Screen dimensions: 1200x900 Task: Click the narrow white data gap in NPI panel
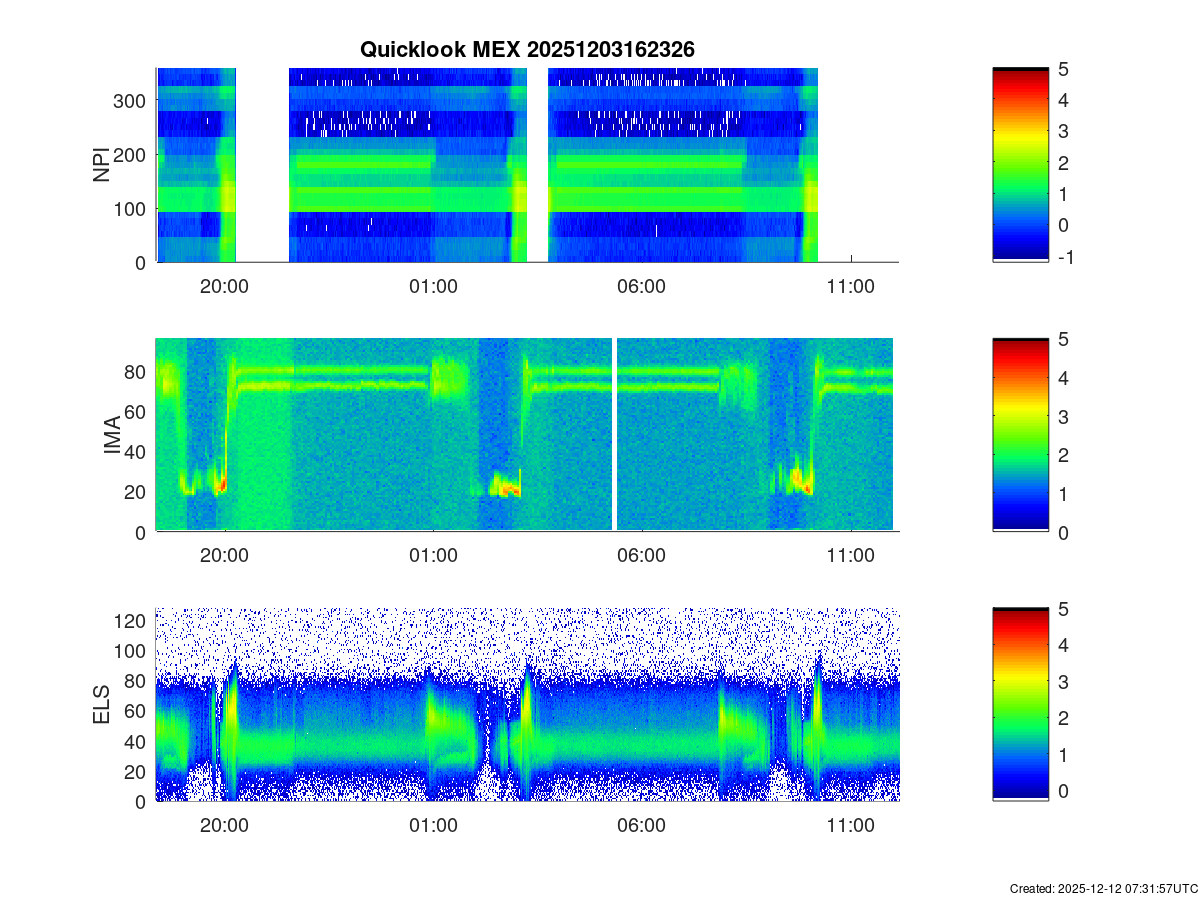[x=538, y=165]
